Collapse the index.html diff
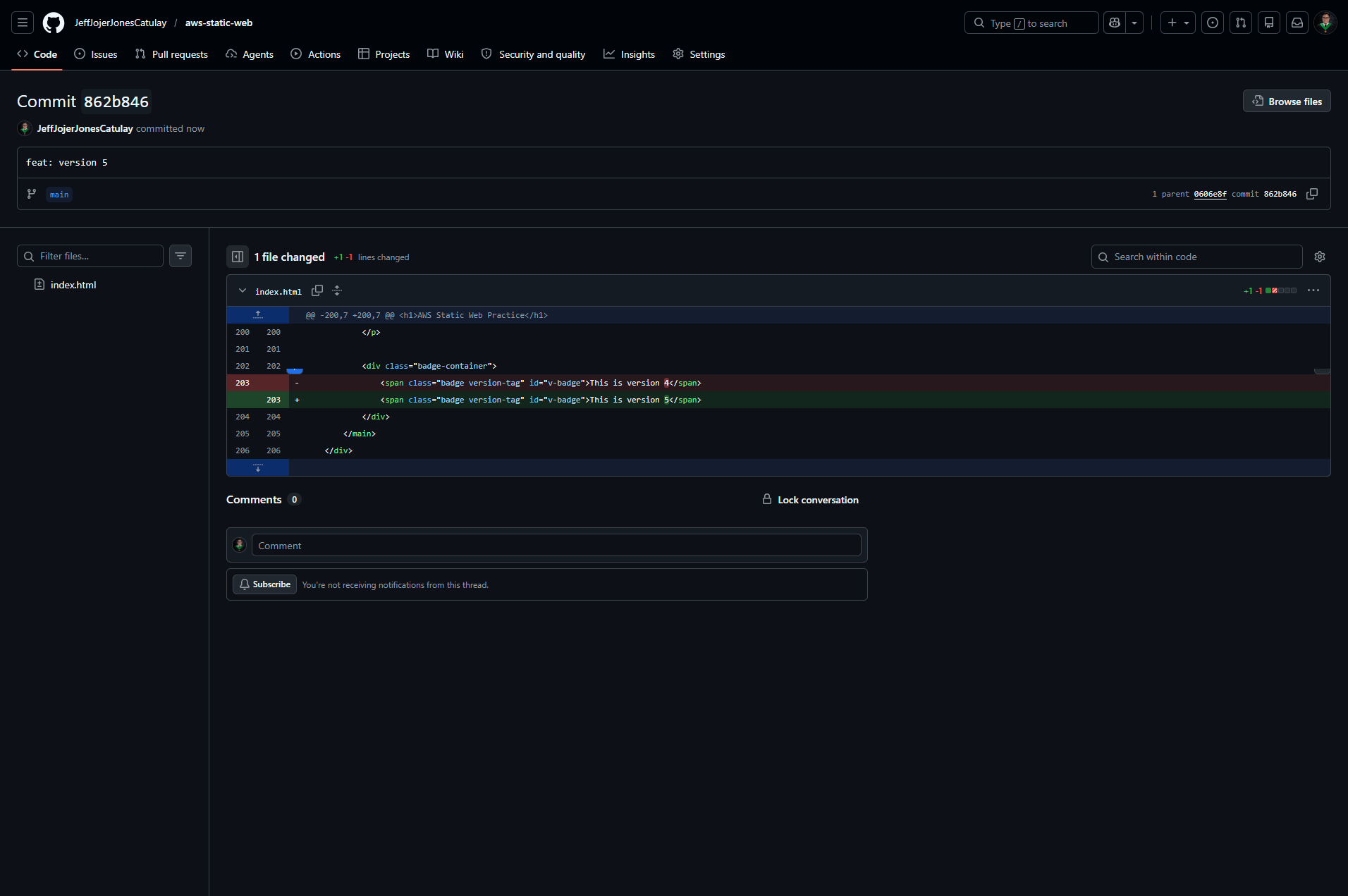This screenshot has height=896, width=1348. [x=243, y=290]
